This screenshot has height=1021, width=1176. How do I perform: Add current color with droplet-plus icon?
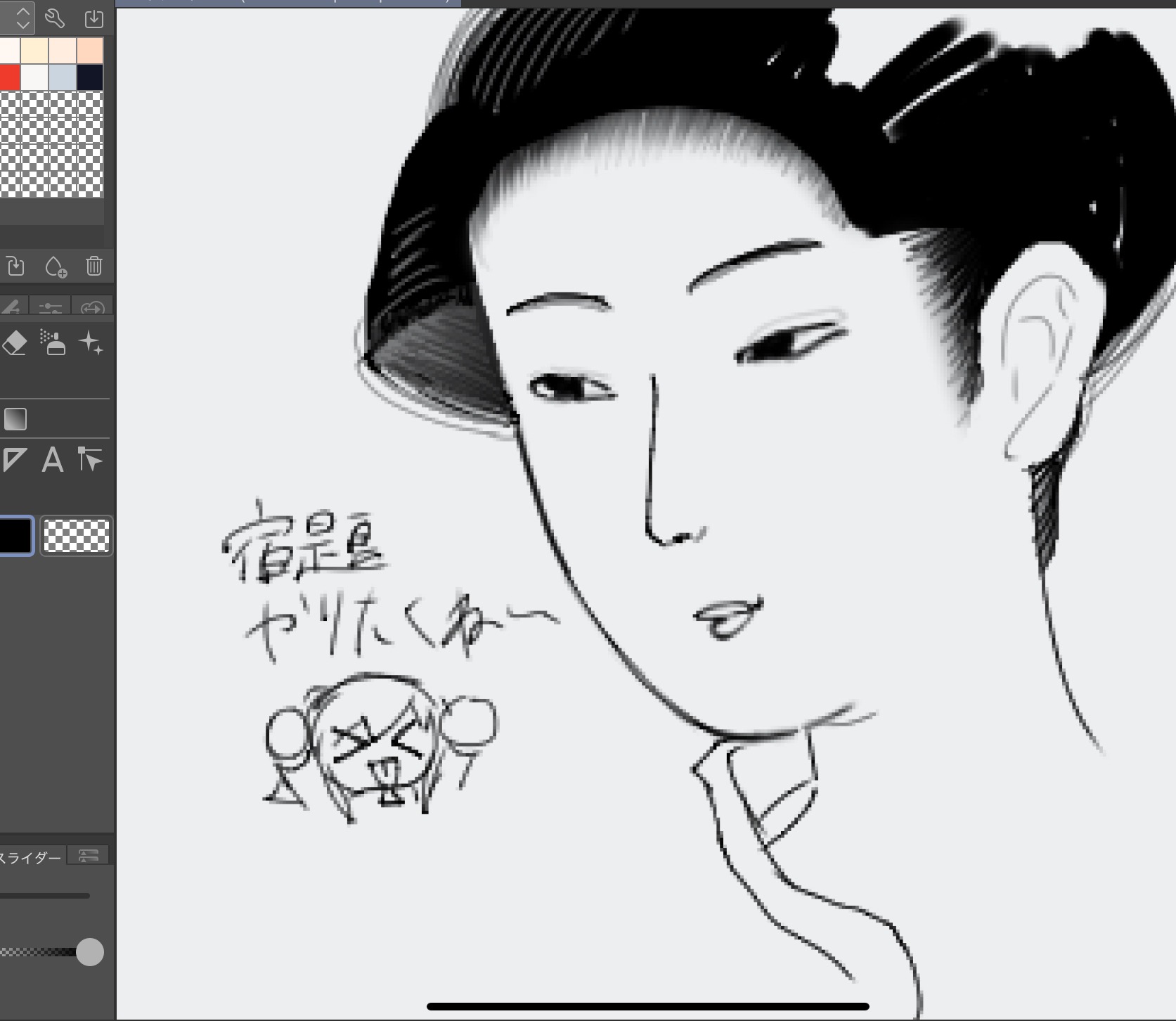pos(56,267)
